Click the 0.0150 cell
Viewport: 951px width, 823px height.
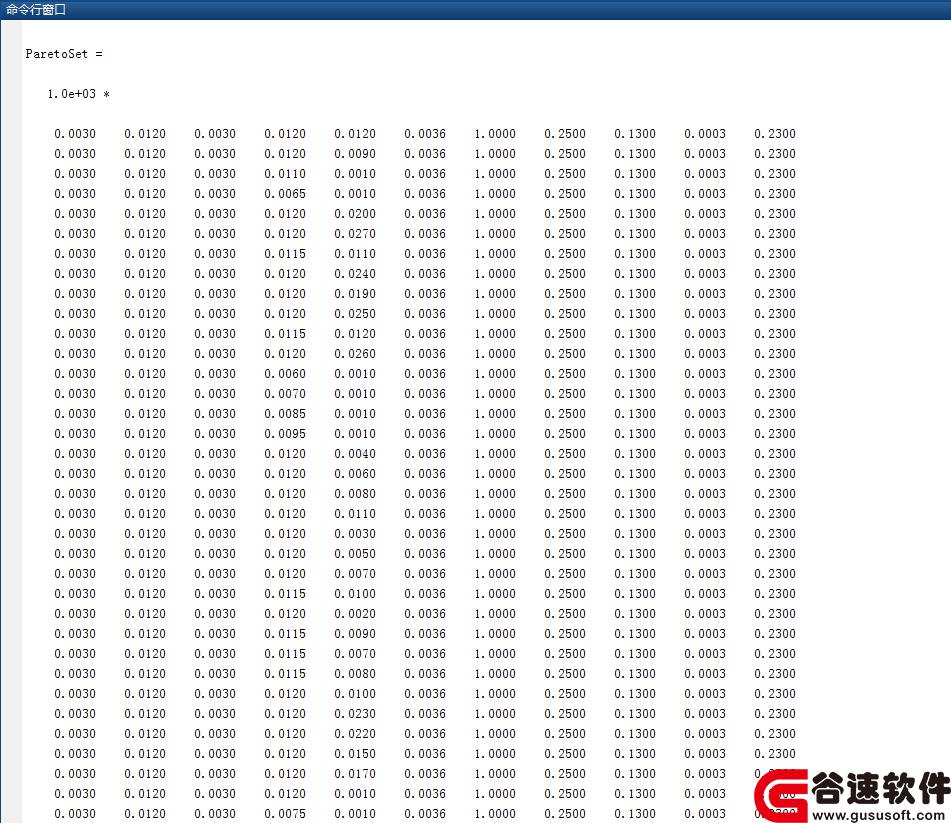355,754
